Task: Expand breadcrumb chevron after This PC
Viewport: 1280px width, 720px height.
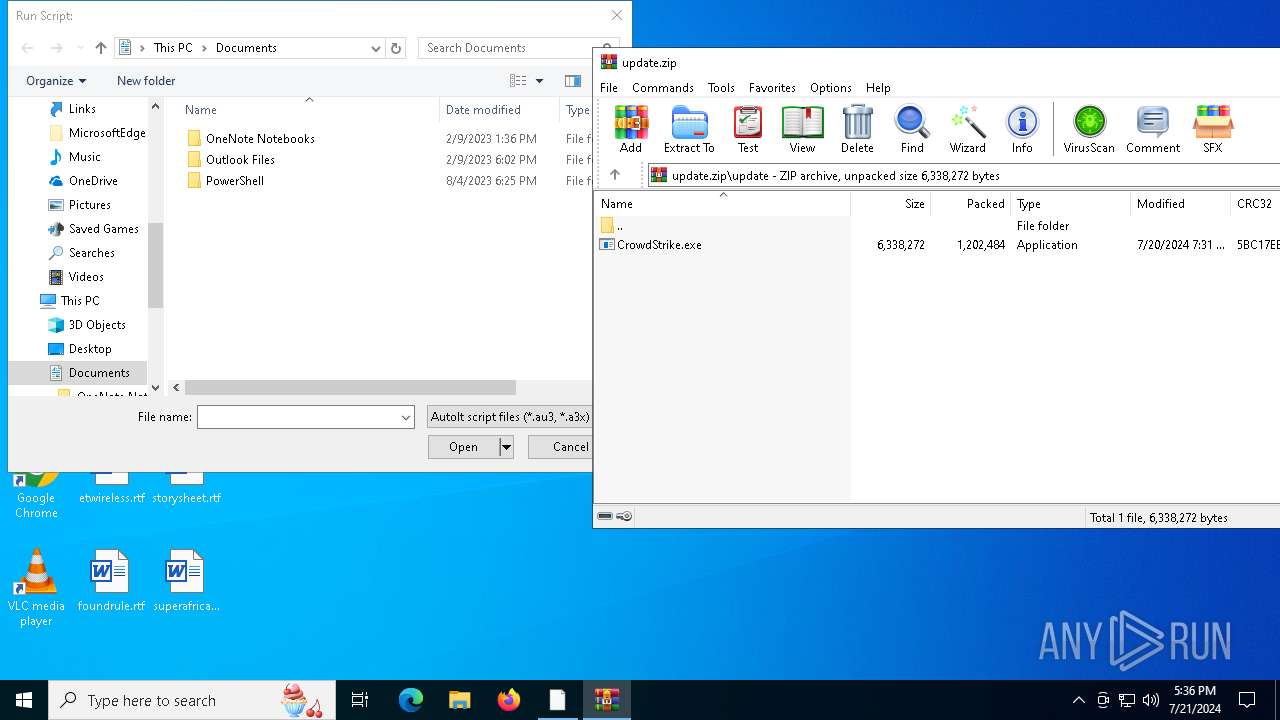Action: pyautogui.click(x=205, y=48)
